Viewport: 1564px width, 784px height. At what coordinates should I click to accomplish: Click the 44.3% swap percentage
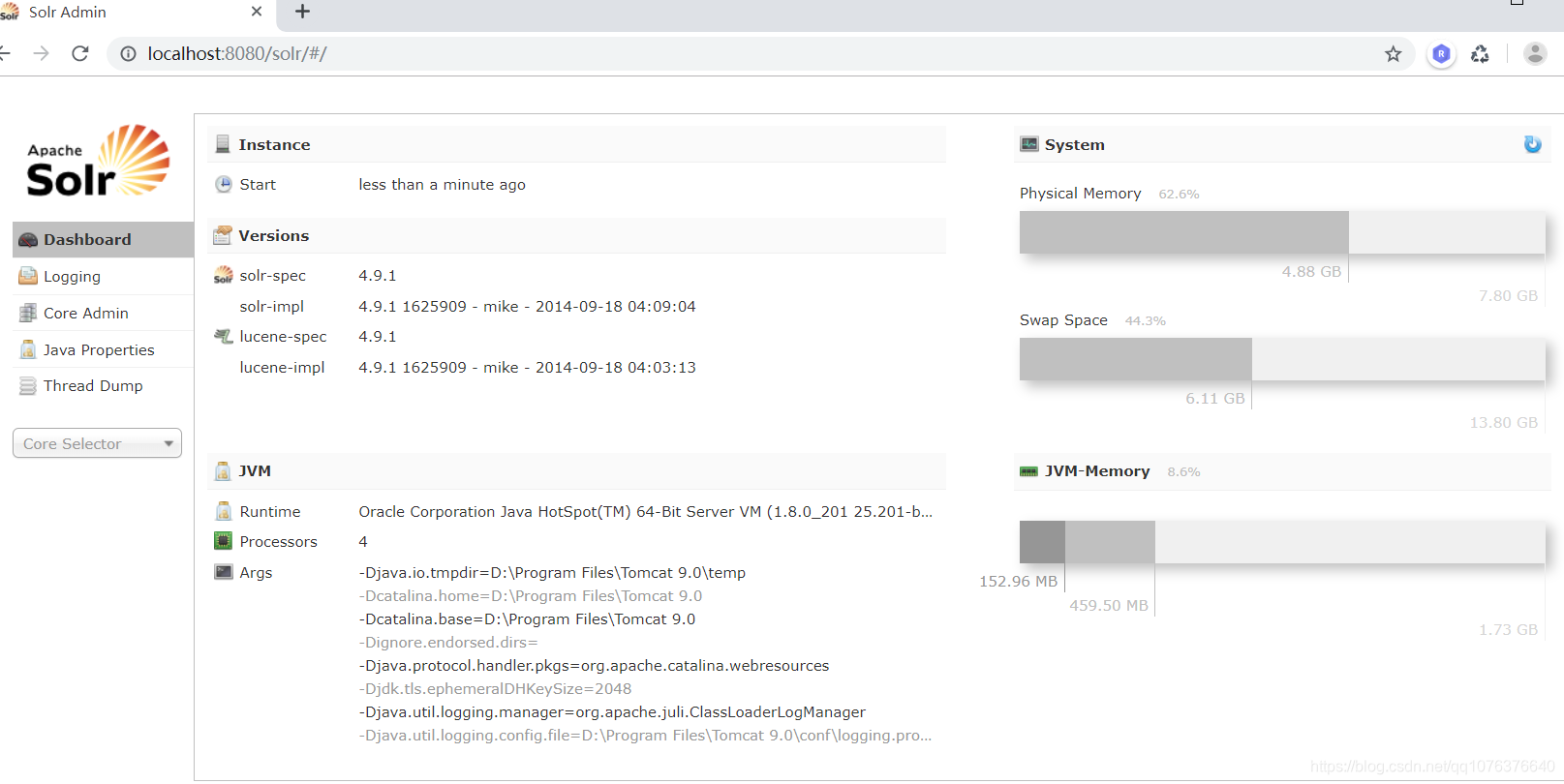click(x=1145, y=320)
